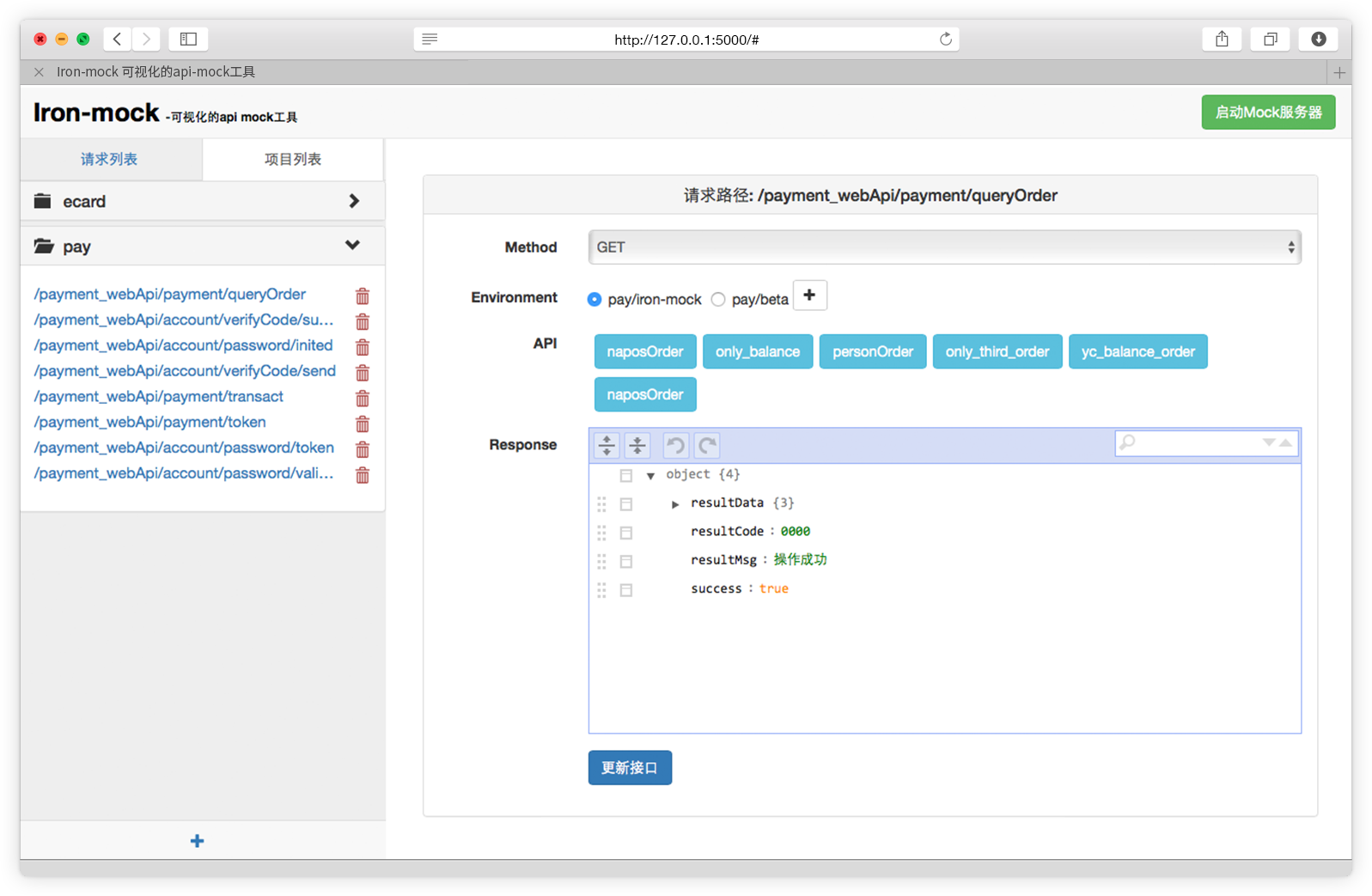This screenshot has width=1372, height=896.
Task: Select the only_third_order API tag
Action: point(997,351)
